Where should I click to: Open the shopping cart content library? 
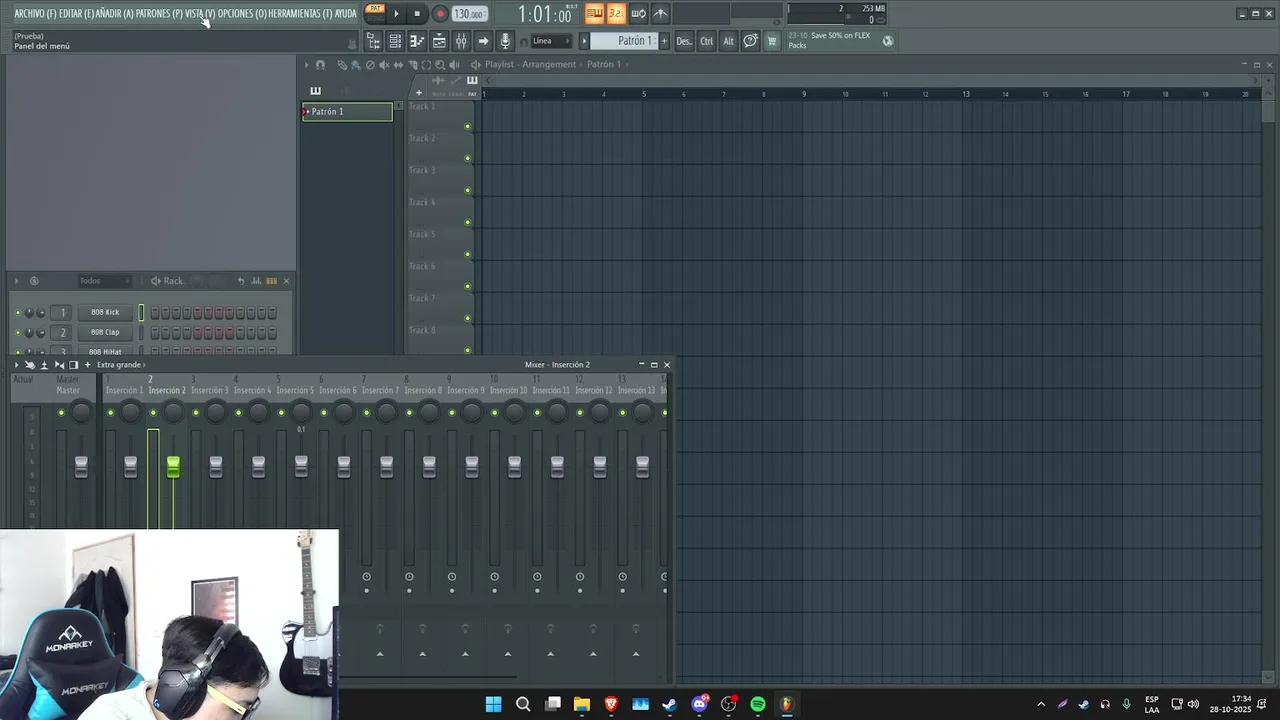tap(772, 41)
